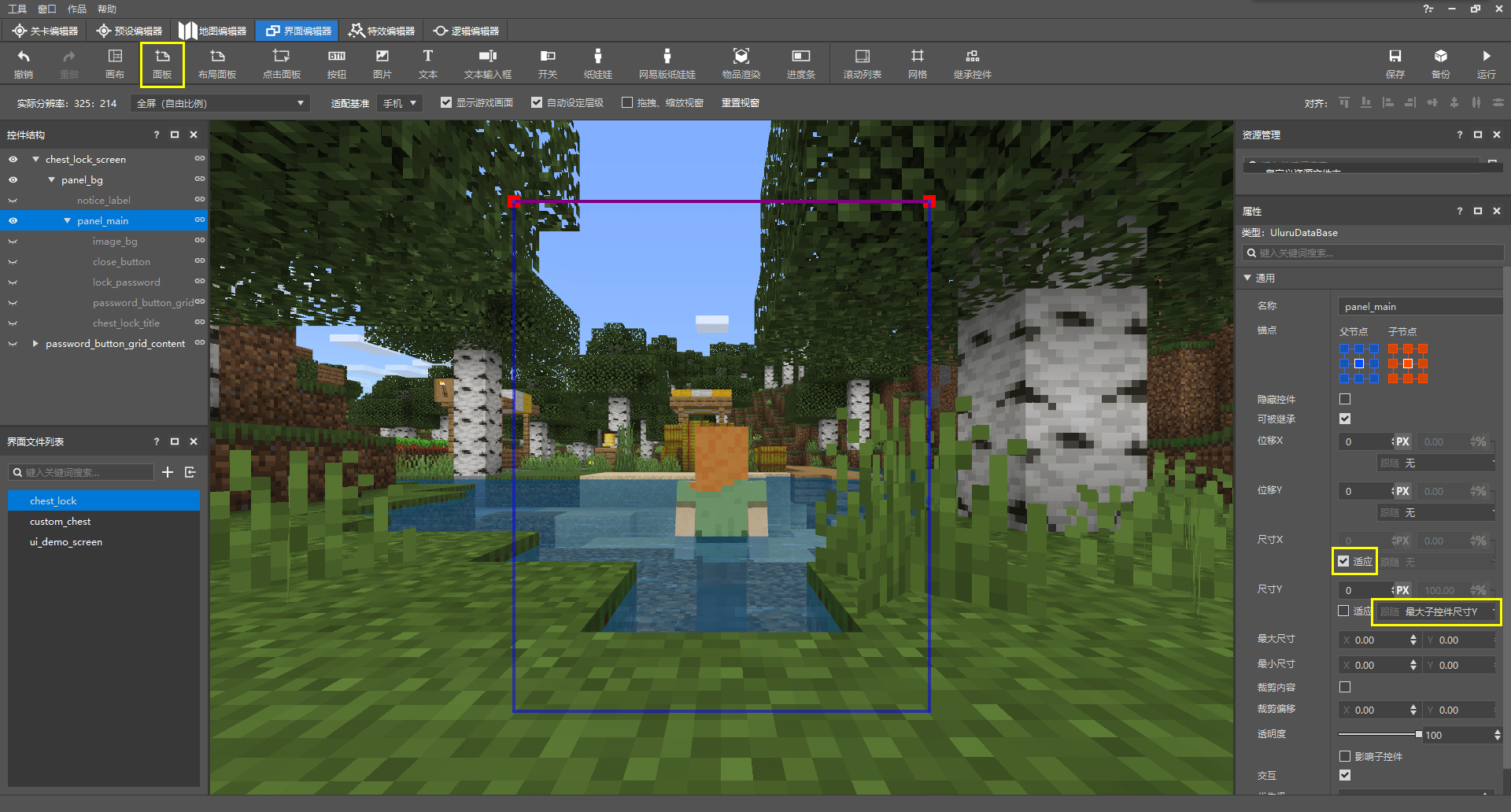Expand password_button_grid_content node
The image size is (1511, 812).
(x=35, y=343)
